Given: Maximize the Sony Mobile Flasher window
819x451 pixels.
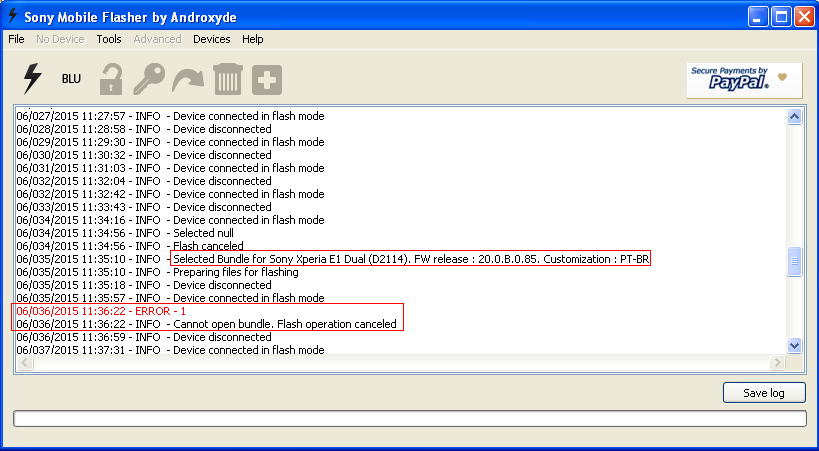Looking at the screenshot, I should 781,17.
